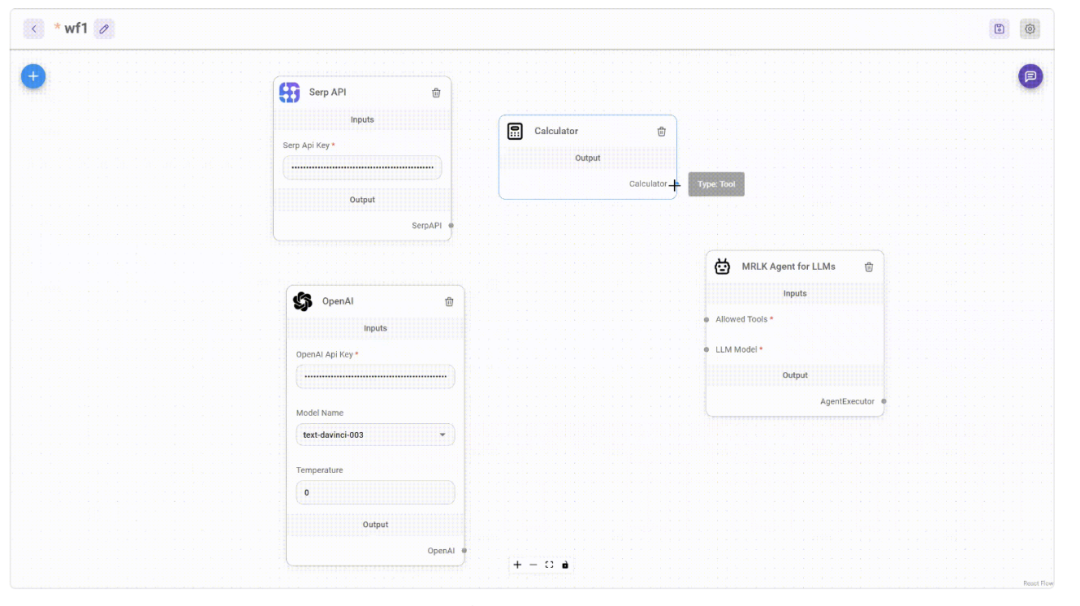The image size is (1080, 606).
Task: Click the AgentExecutor output handle
Action: point(884,401)
